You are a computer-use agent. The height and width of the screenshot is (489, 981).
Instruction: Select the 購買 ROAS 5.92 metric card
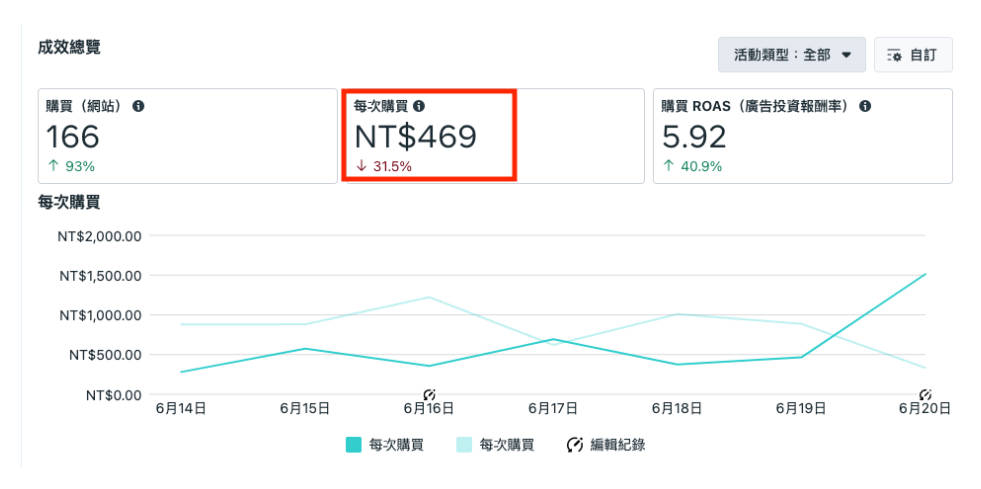[803, 136]
